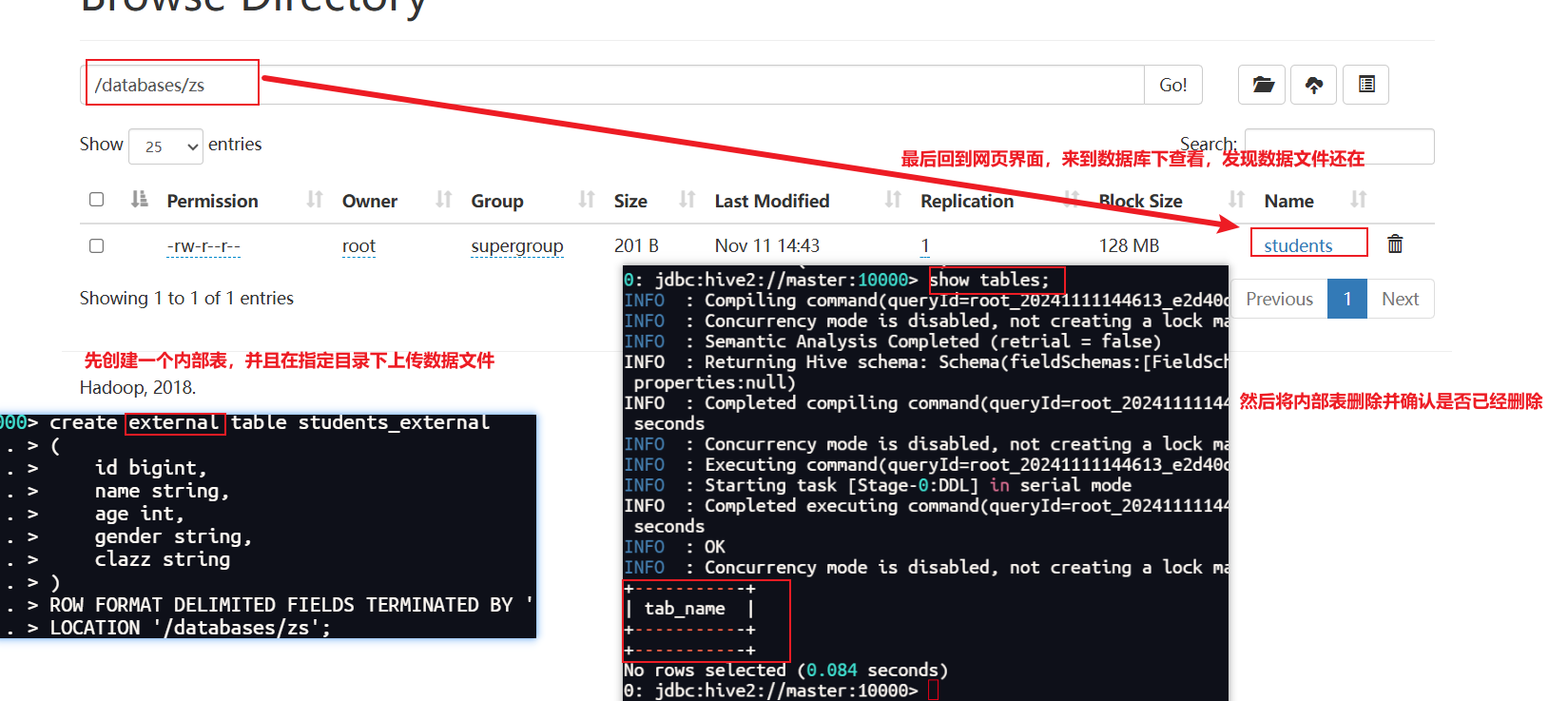The width and height of the screenshot is (1568, 701).
Task: Click the supergroup group link
Action: 517,246
